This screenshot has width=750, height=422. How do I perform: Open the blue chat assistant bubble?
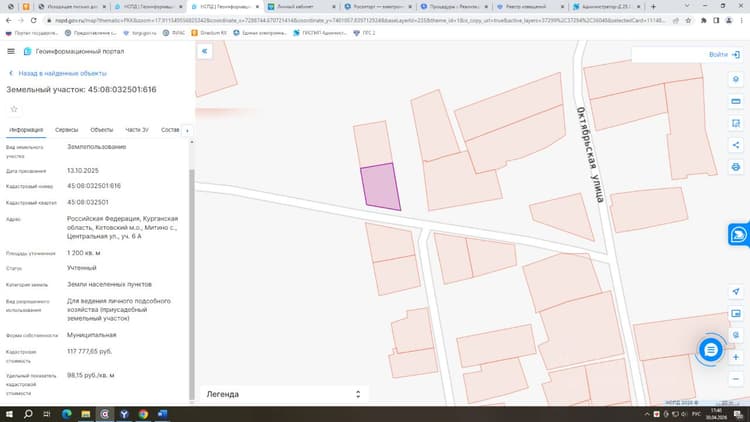710,350
